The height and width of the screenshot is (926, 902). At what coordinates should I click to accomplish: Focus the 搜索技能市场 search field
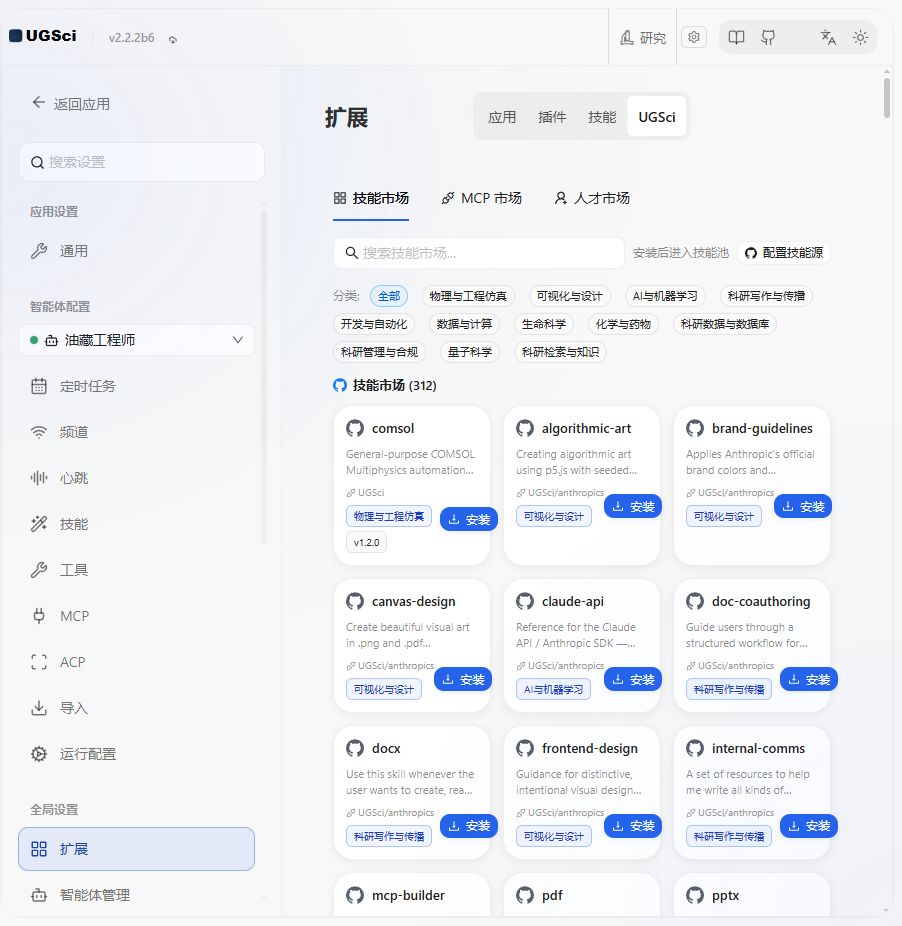[x=479, y=253]
